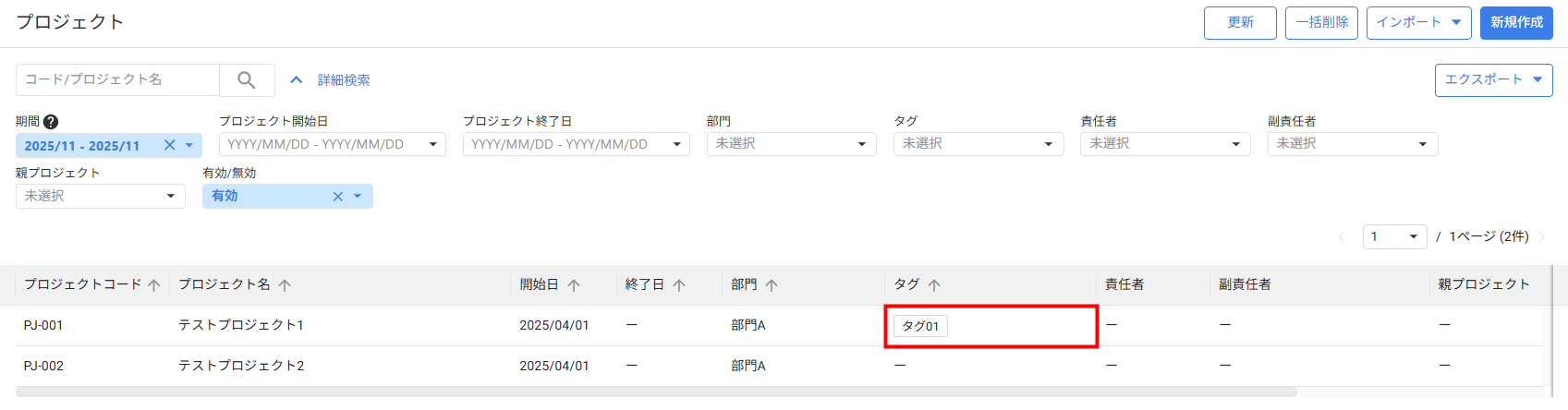This screenshot has height=410, width=1568.
Task: Open the エクスポート dropdown menu
Action: tap(1493, 79)
